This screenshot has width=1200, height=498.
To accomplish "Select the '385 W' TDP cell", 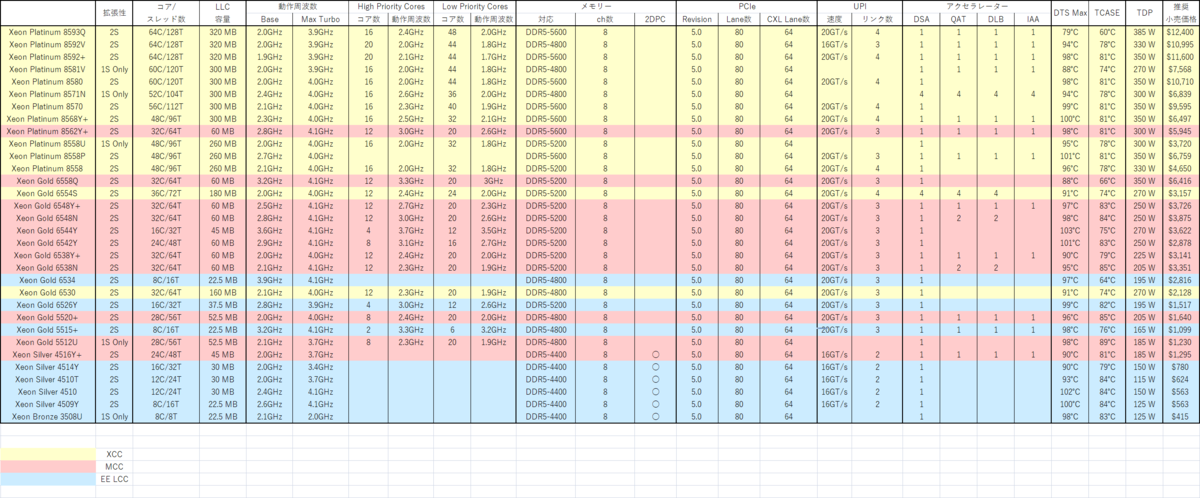I will pyautogui.click(x=1145, y=33).
